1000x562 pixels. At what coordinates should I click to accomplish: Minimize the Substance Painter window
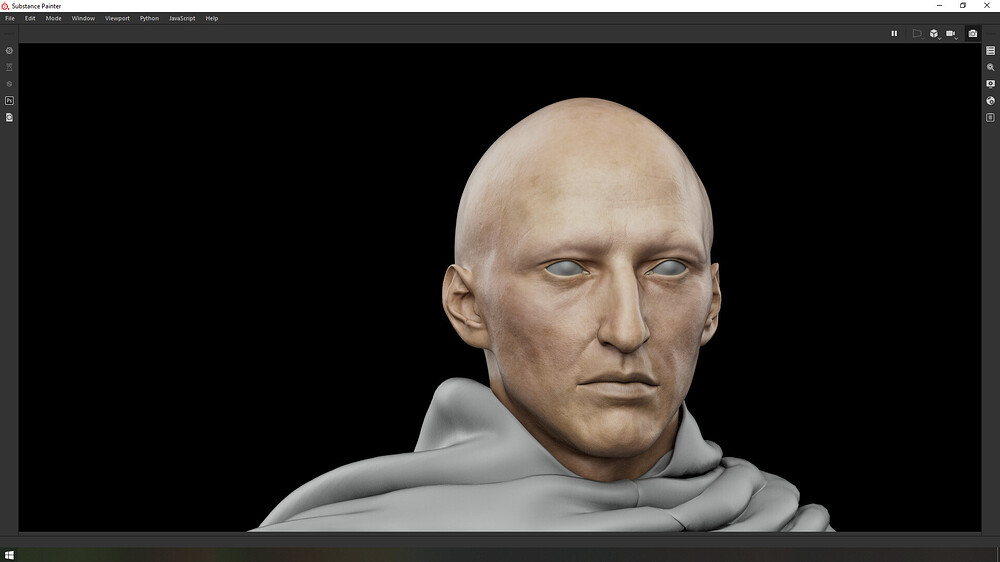click(939, 5)
